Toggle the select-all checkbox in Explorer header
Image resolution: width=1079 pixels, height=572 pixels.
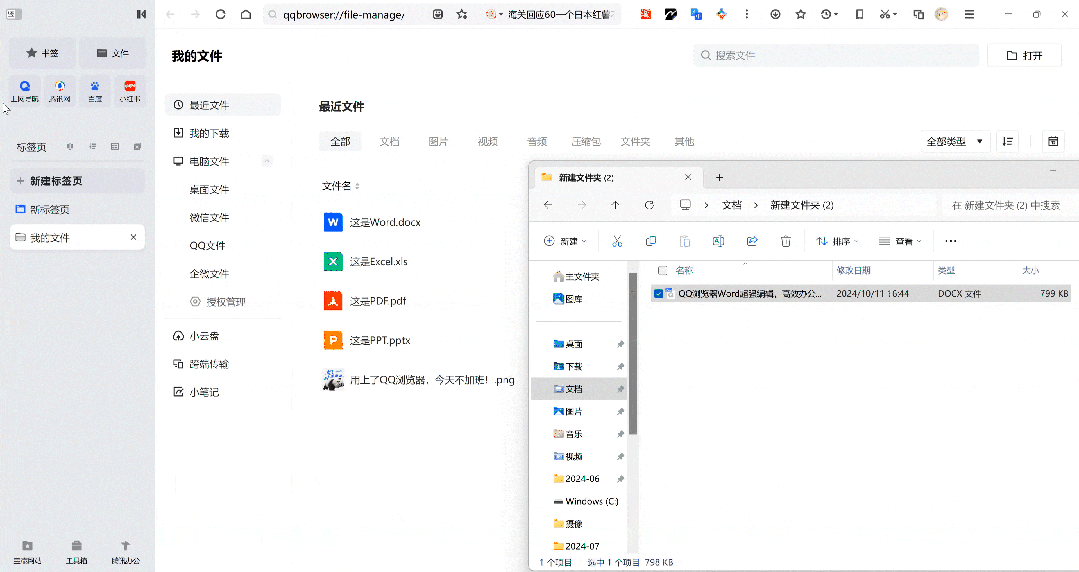pos(662,270)
